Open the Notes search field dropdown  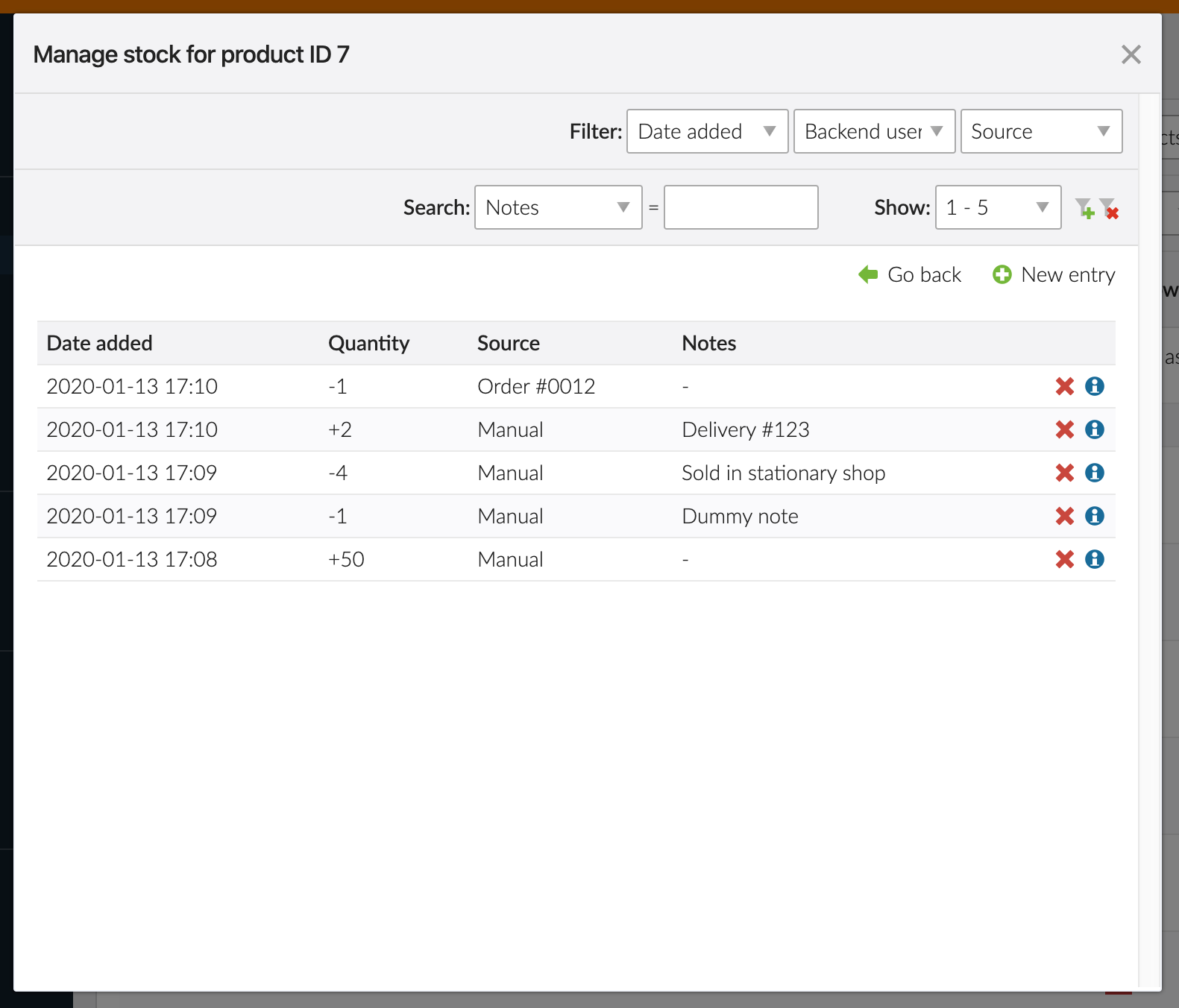pos(558,207)
